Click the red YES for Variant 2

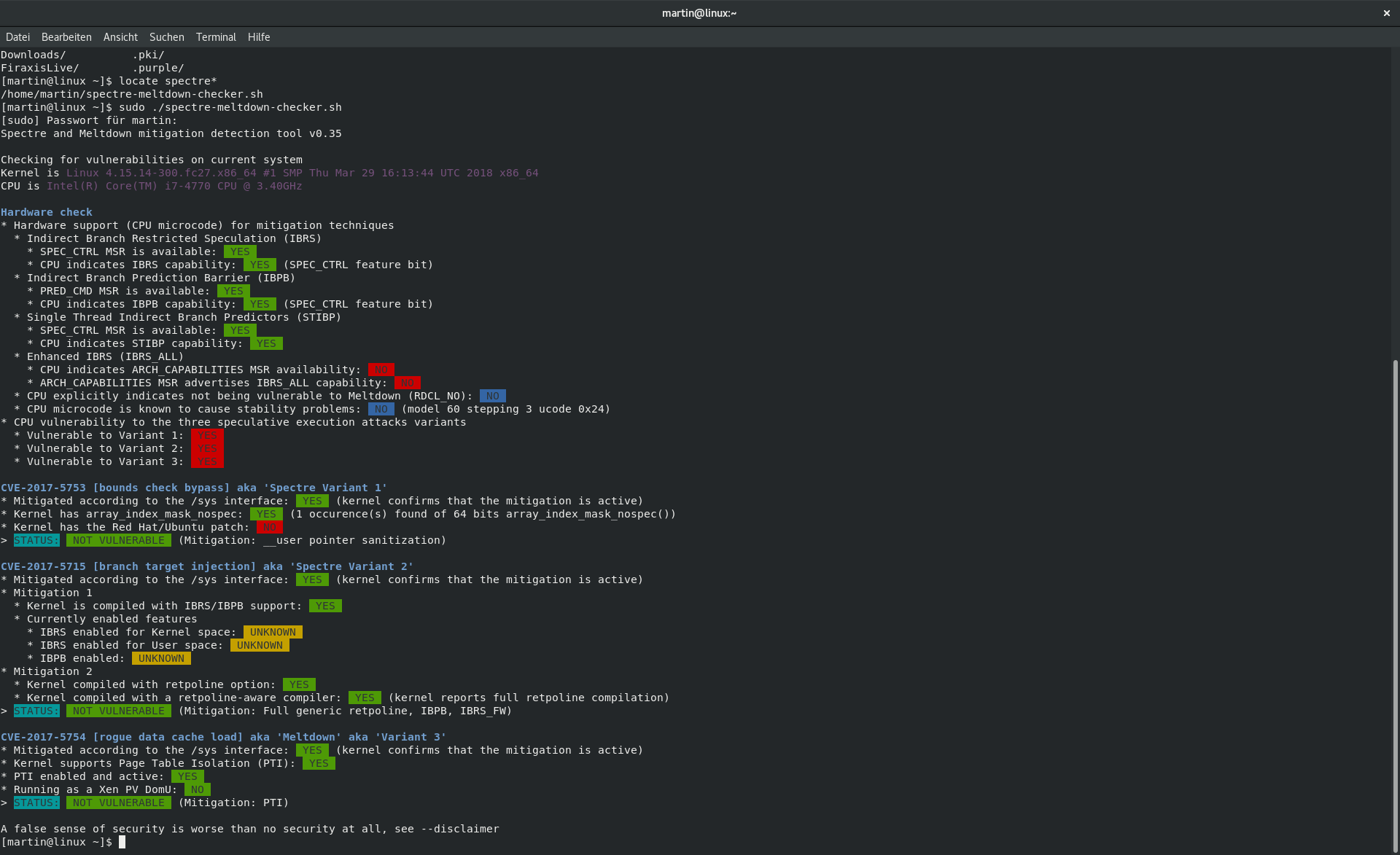[x=207, y=448]
